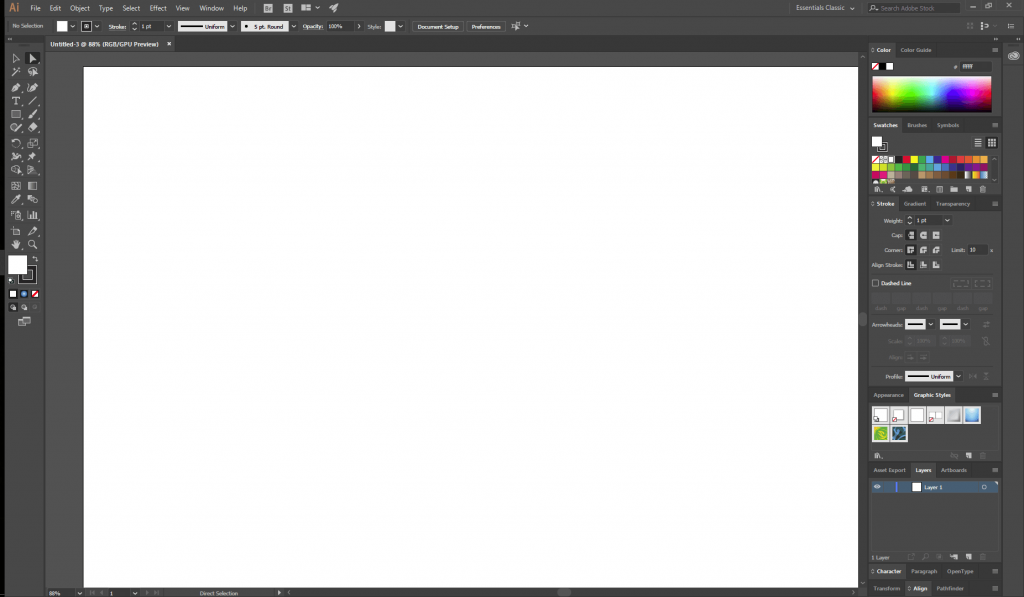Select the Type tool
The width and height of the screenshot is (1024, 597).
[14, 100]
